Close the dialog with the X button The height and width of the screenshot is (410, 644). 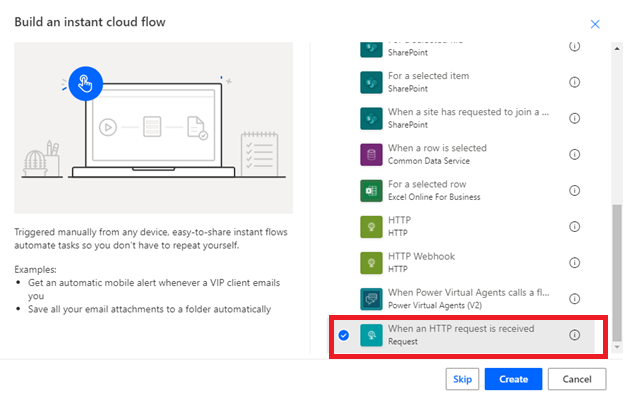(595, 24)
